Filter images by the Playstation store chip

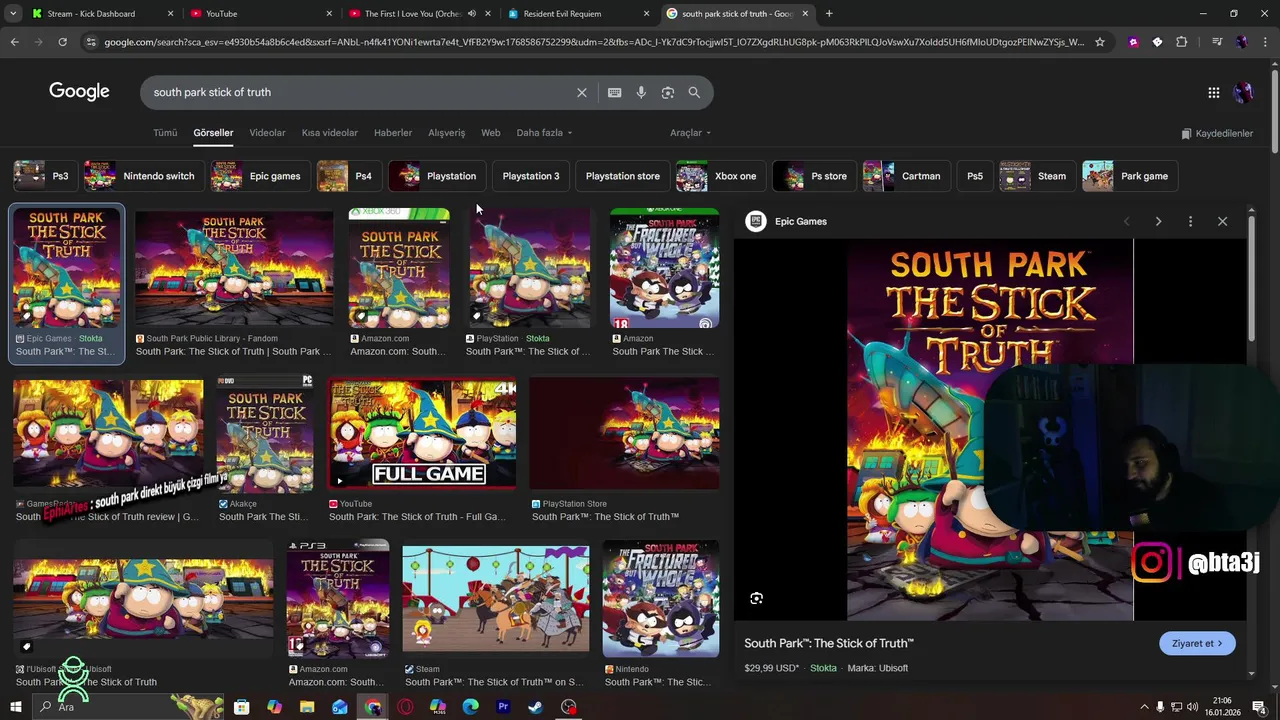click(x=622, y=176)
